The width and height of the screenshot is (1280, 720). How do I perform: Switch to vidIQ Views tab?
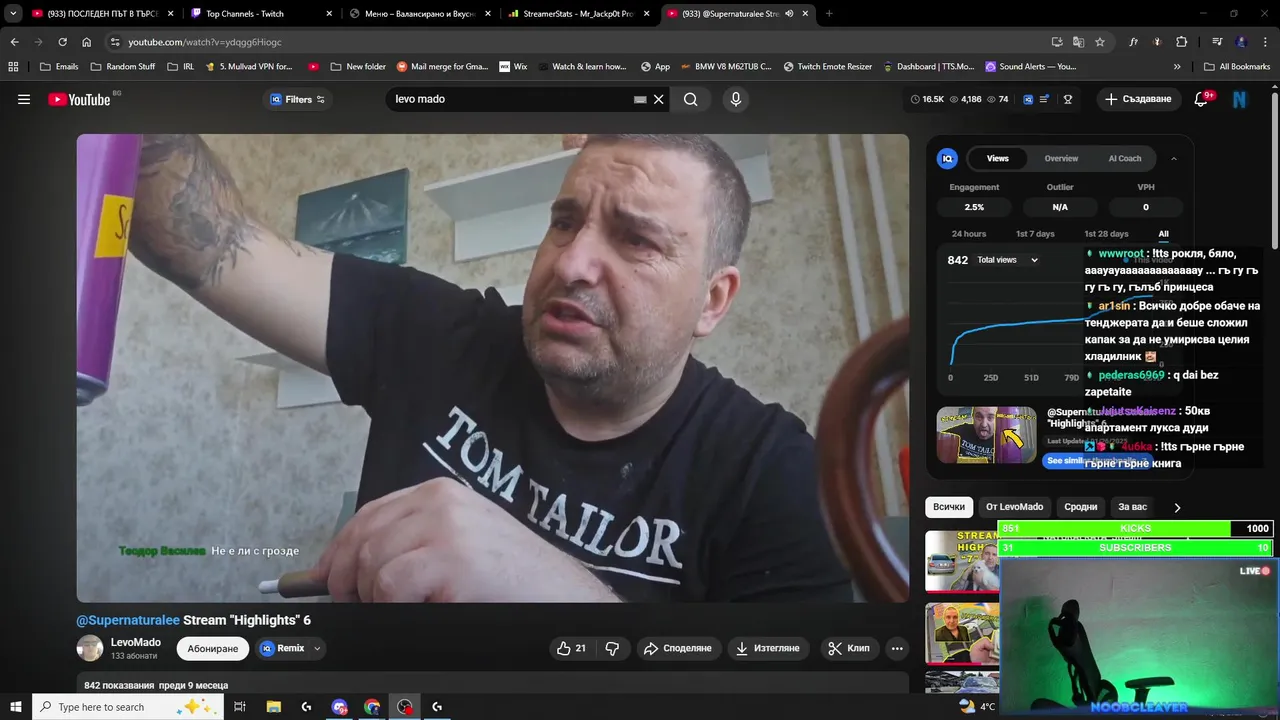click(x=998, y=158)
